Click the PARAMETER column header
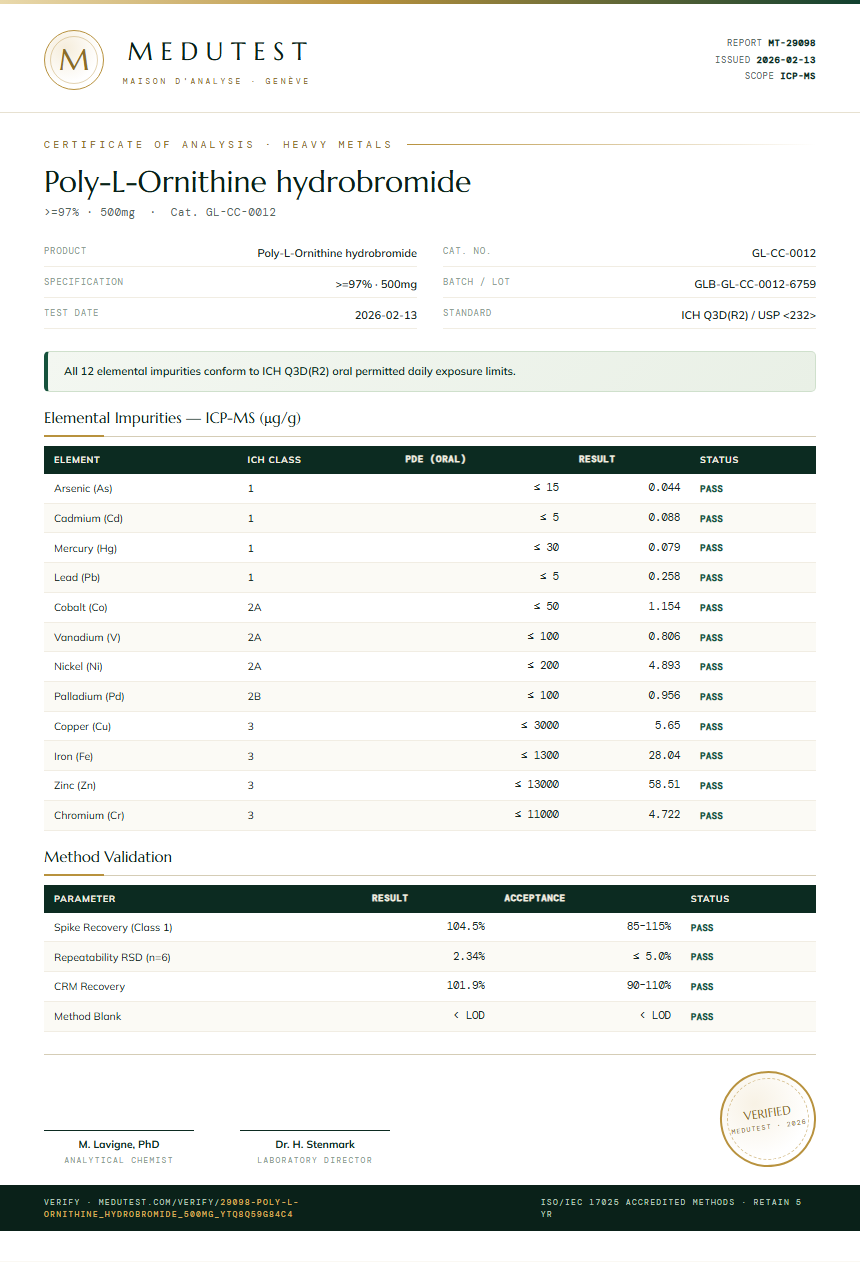Image resolution: width=860 pixels, height=1262 pixels. tap(84, 899)
